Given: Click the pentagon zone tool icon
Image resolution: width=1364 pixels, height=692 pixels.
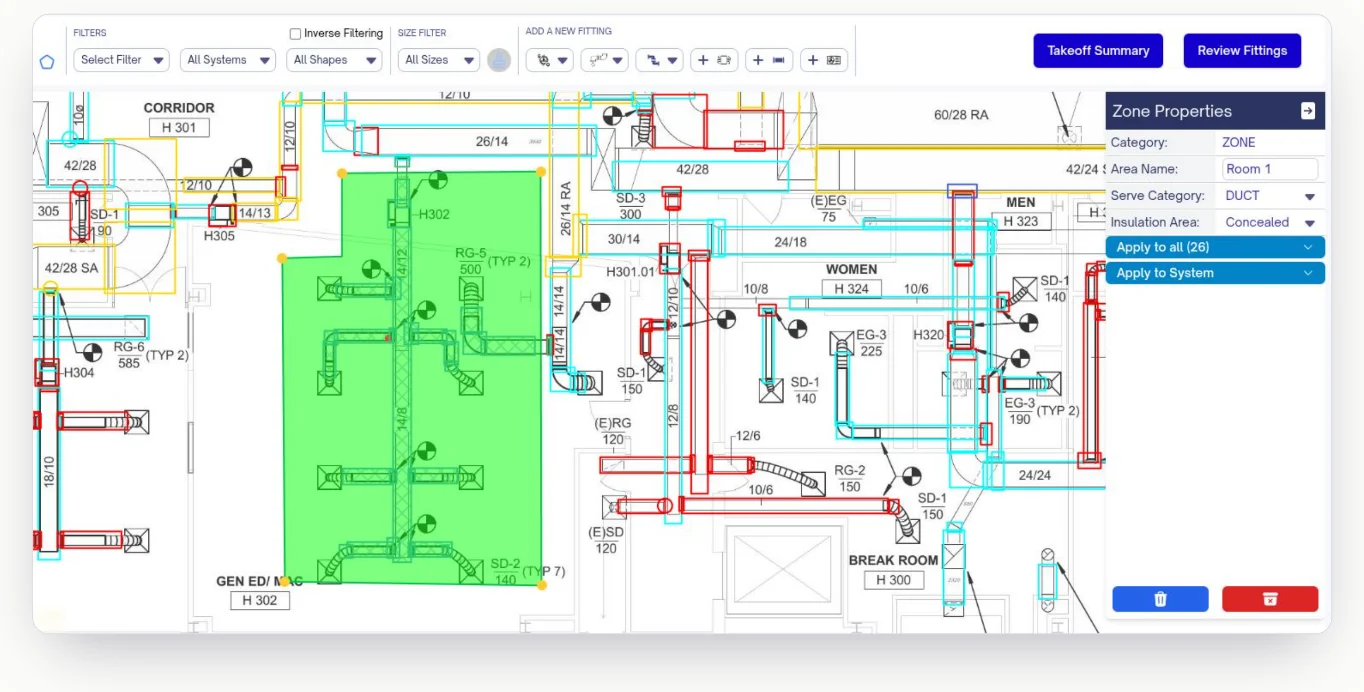Looking at the screenshot, I should [47, 61].
